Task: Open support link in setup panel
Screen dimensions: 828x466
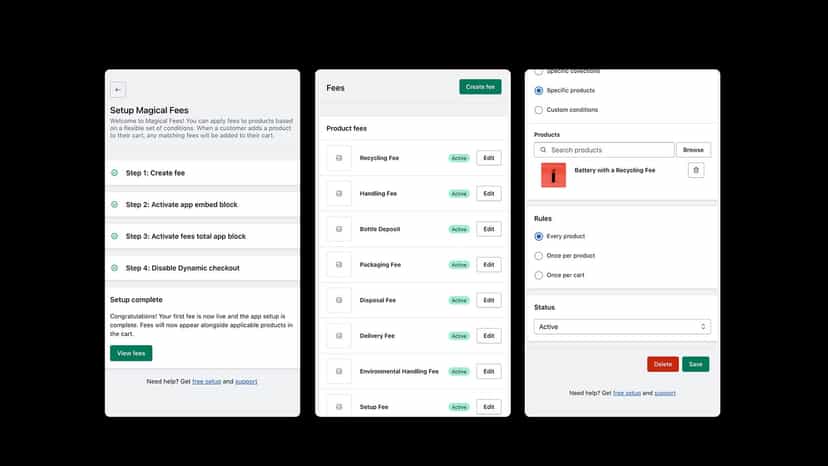Action: point(246,381)
